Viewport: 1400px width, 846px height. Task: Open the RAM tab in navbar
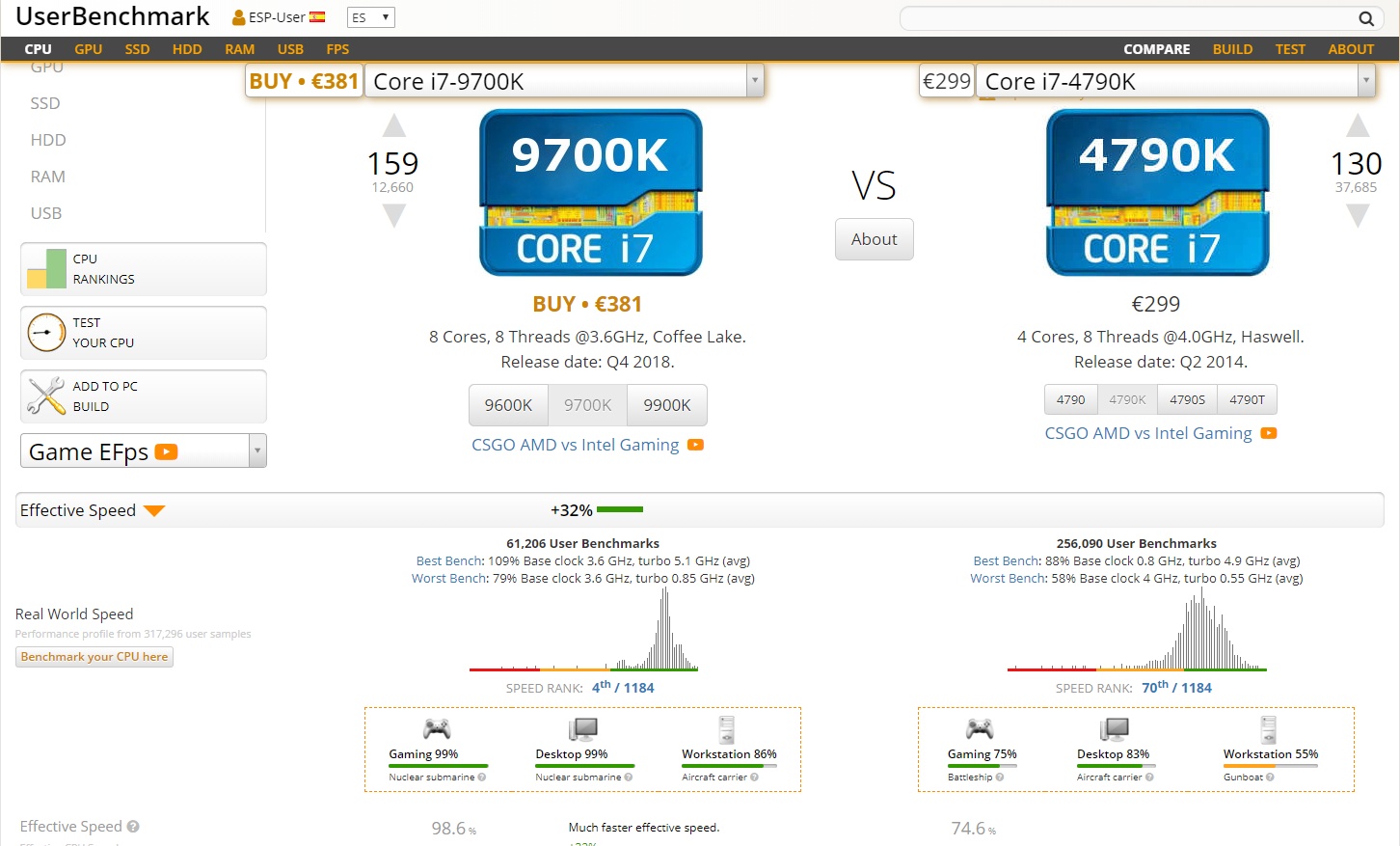coord(240,49)
